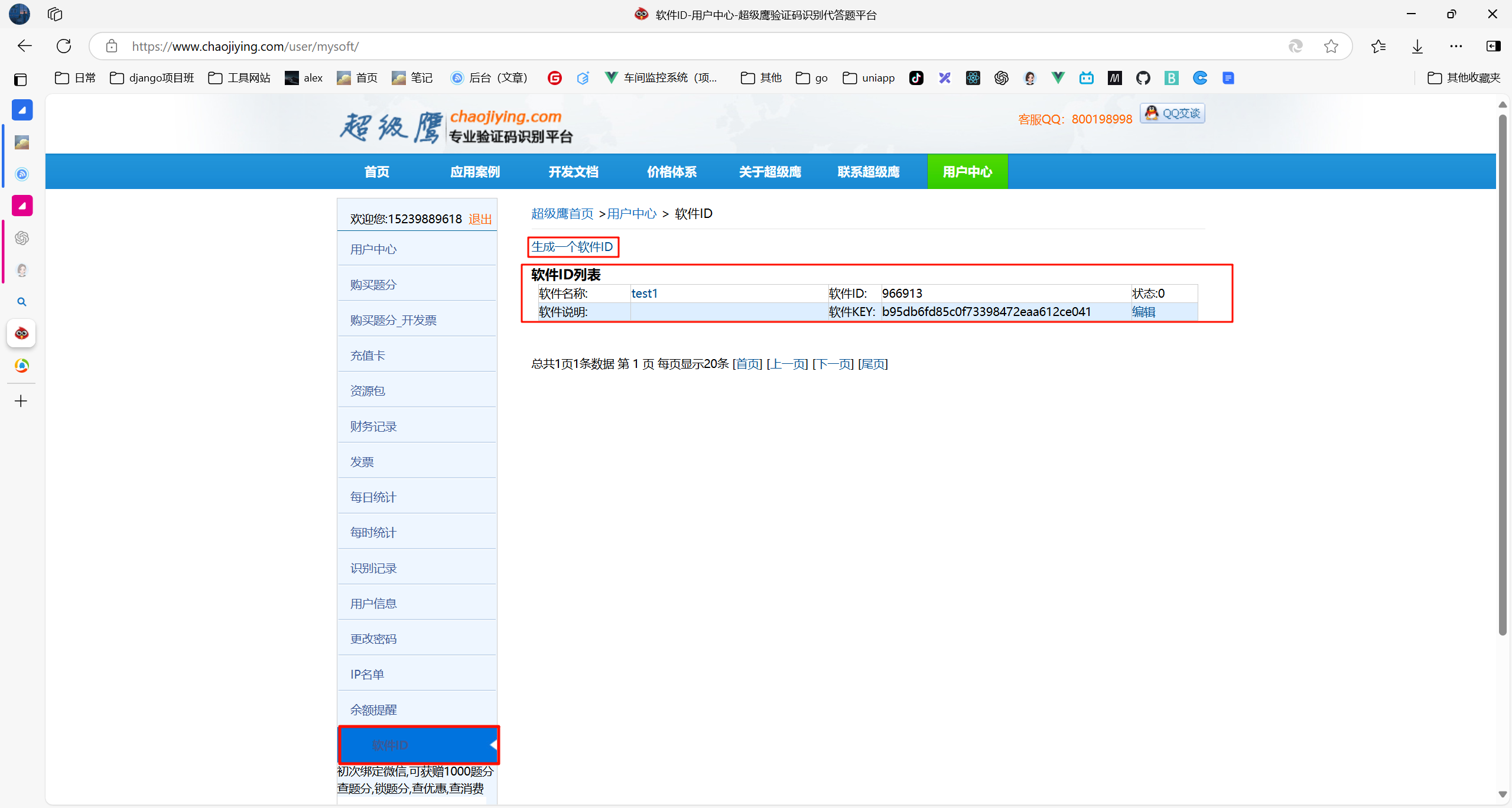Open sidebar search magnifier icon
This screenshot has height=808, width=1512.
pyautogui.click(x=22, y=302)
